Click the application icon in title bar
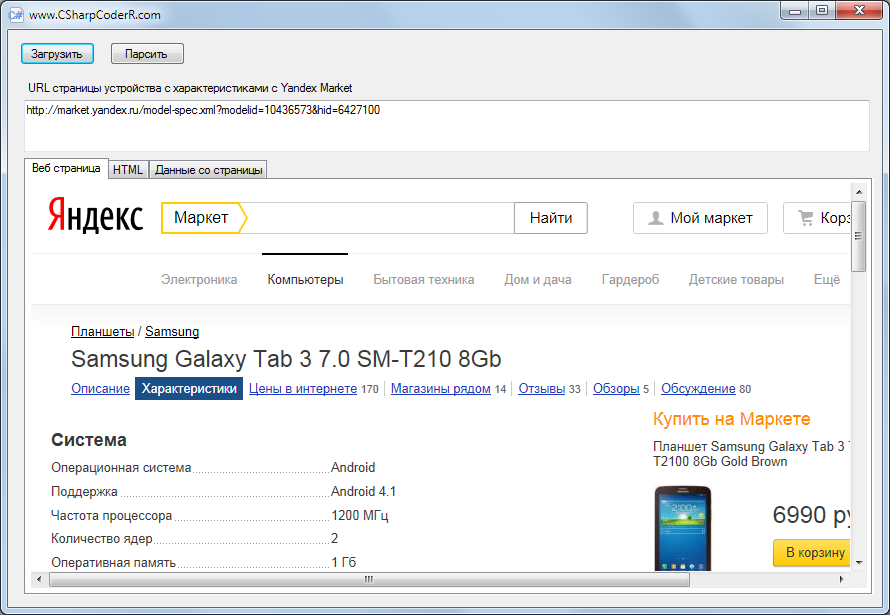This screenshot has width=890, height=615. tap(16, 14)
